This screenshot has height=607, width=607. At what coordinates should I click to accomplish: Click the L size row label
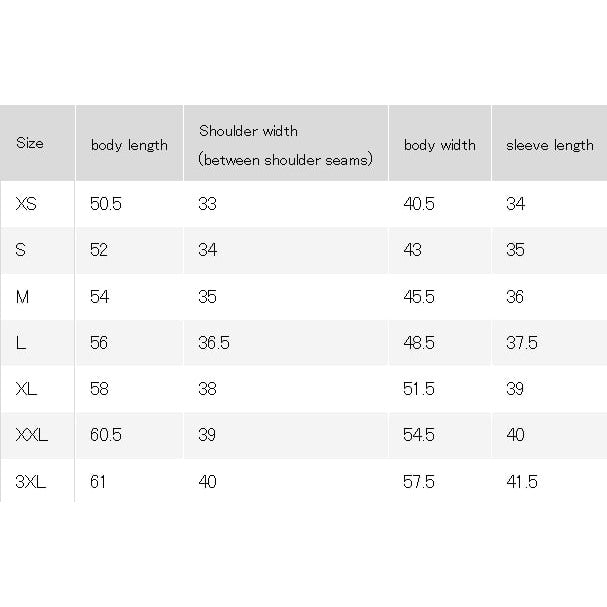click(x=21, y=343)
